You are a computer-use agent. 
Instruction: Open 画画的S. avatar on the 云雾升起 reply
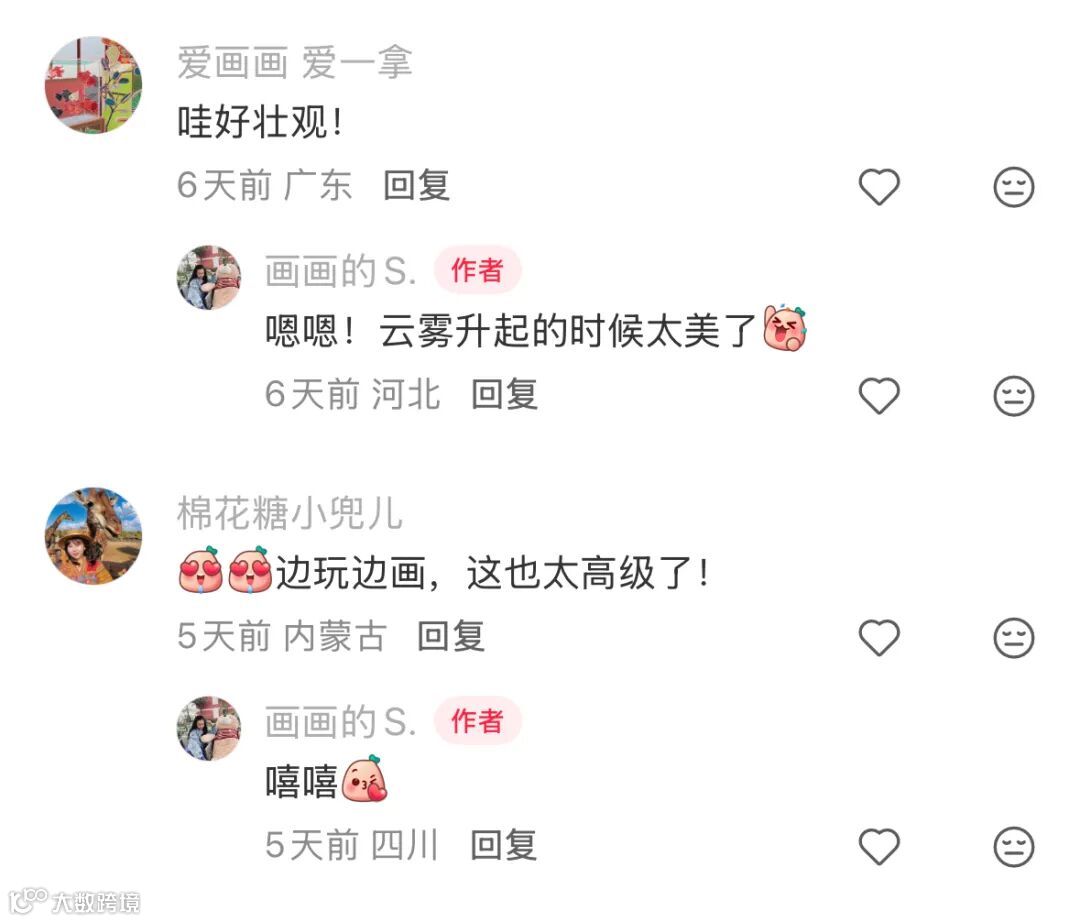[209, 277]
